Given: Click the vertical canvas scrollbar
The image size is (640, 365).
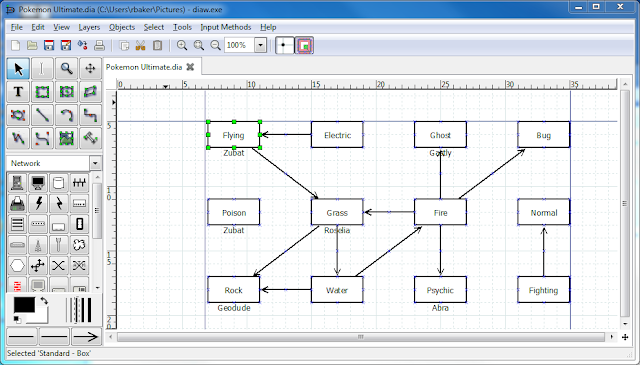Looking at the screenshot, I should point(625,203).
